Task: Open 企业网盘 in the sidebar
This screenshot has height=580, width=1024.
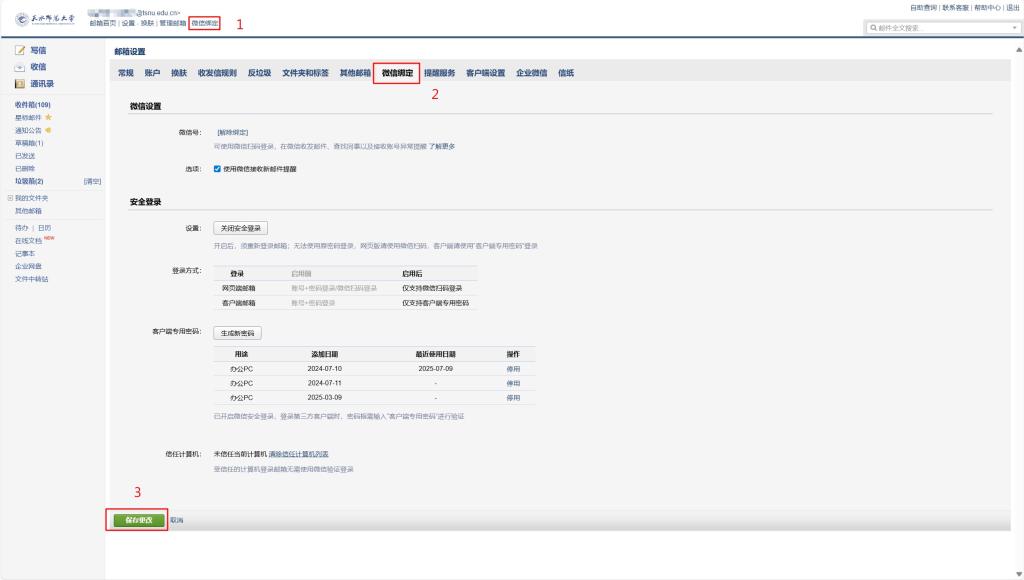Action: click(x=28, y=266)
